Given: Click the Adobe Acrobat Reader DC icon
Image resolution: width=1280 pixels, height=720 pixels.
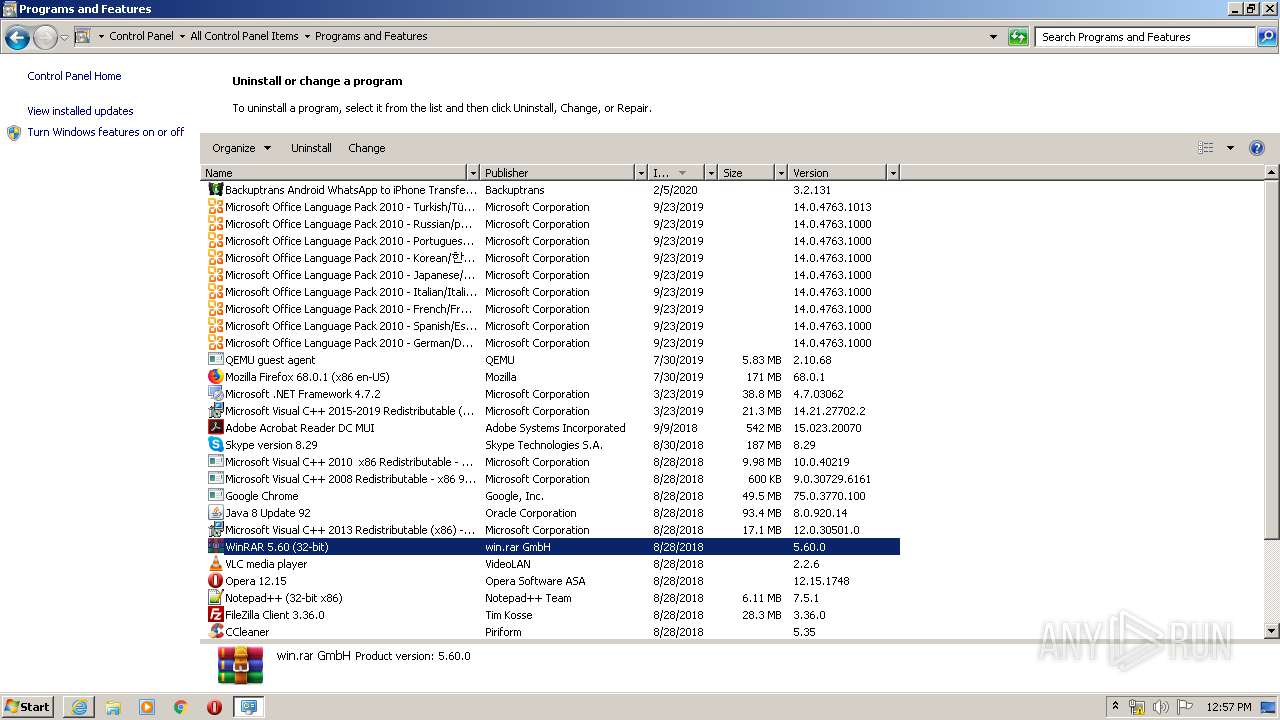Looking at the screenshot, I should [215, 428].
